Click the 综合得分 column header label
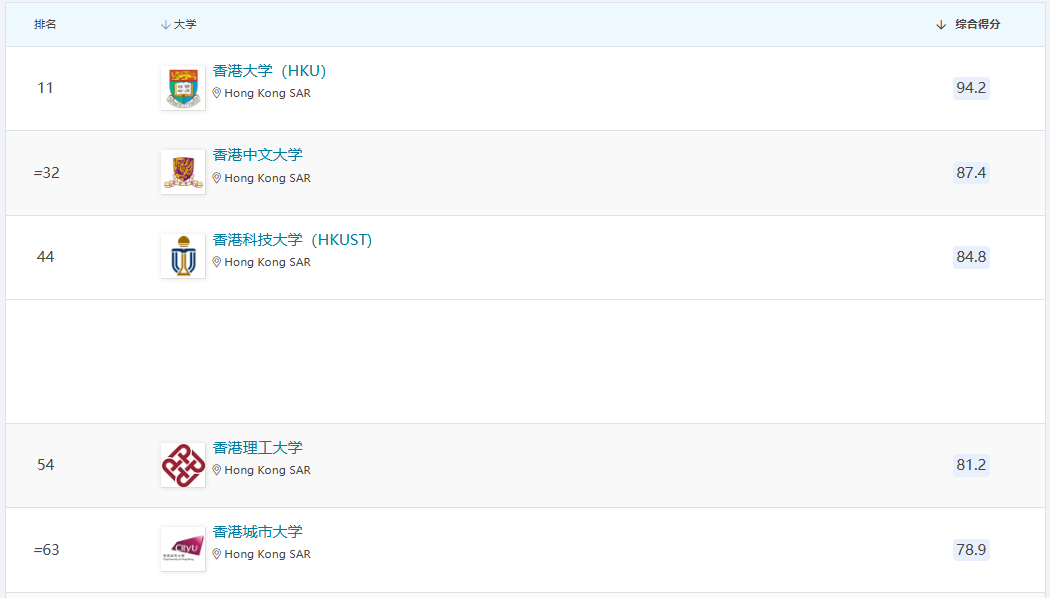Image resolution: width=1050 pixels, height=598 pixels. point(978,24)
